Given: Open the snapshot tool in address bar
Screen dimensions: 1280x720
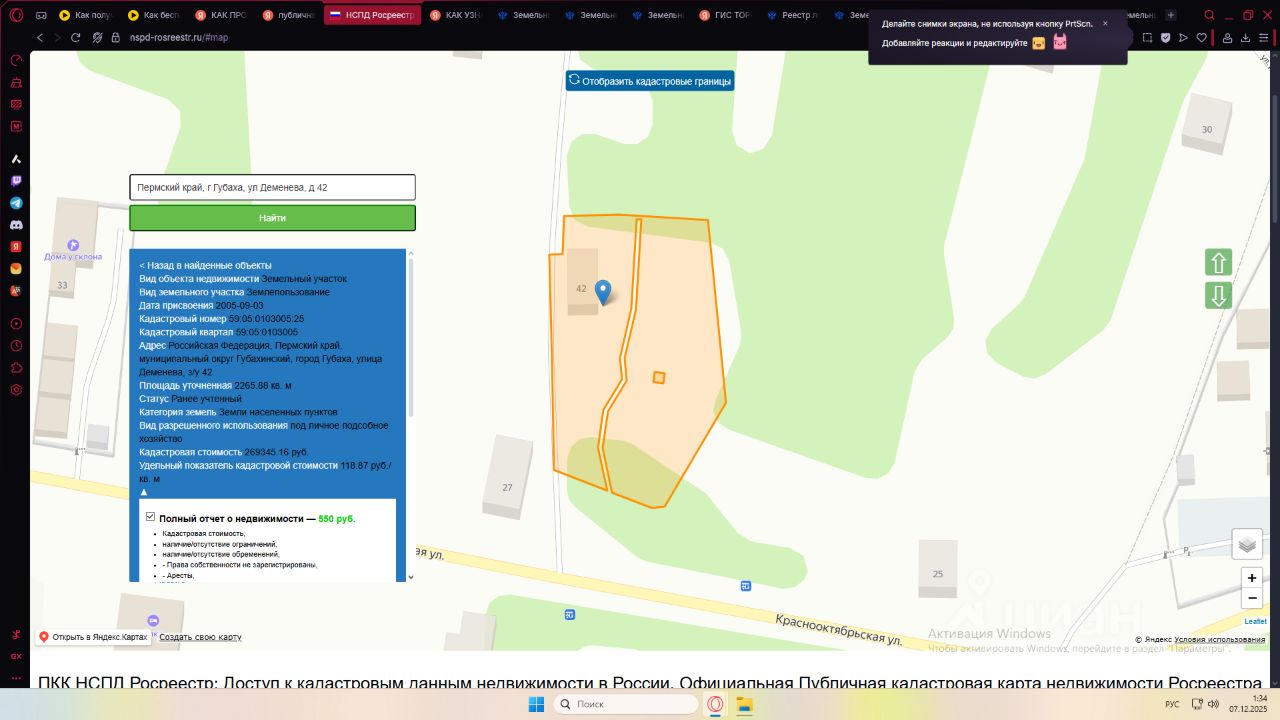Looking at the screenshot, I should coord(1148,37).
